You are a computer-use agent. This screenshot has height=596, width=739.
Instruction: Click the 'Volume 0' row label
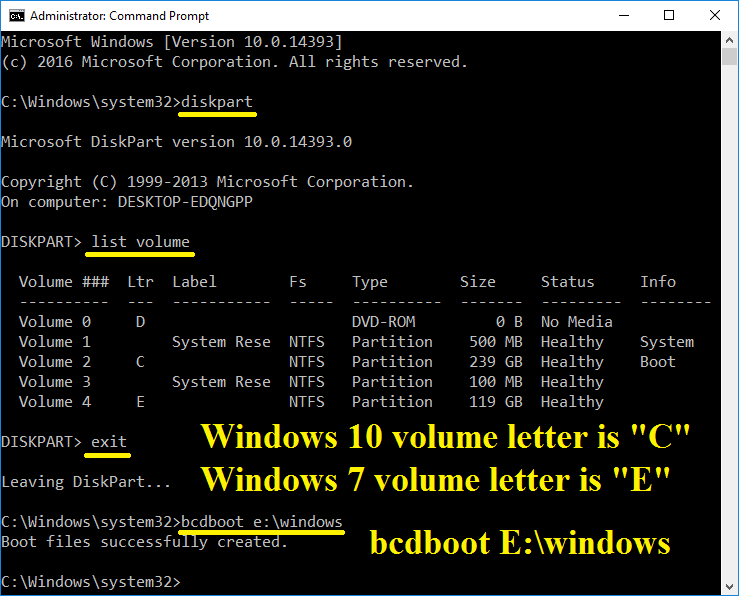[x=55, y=322]
